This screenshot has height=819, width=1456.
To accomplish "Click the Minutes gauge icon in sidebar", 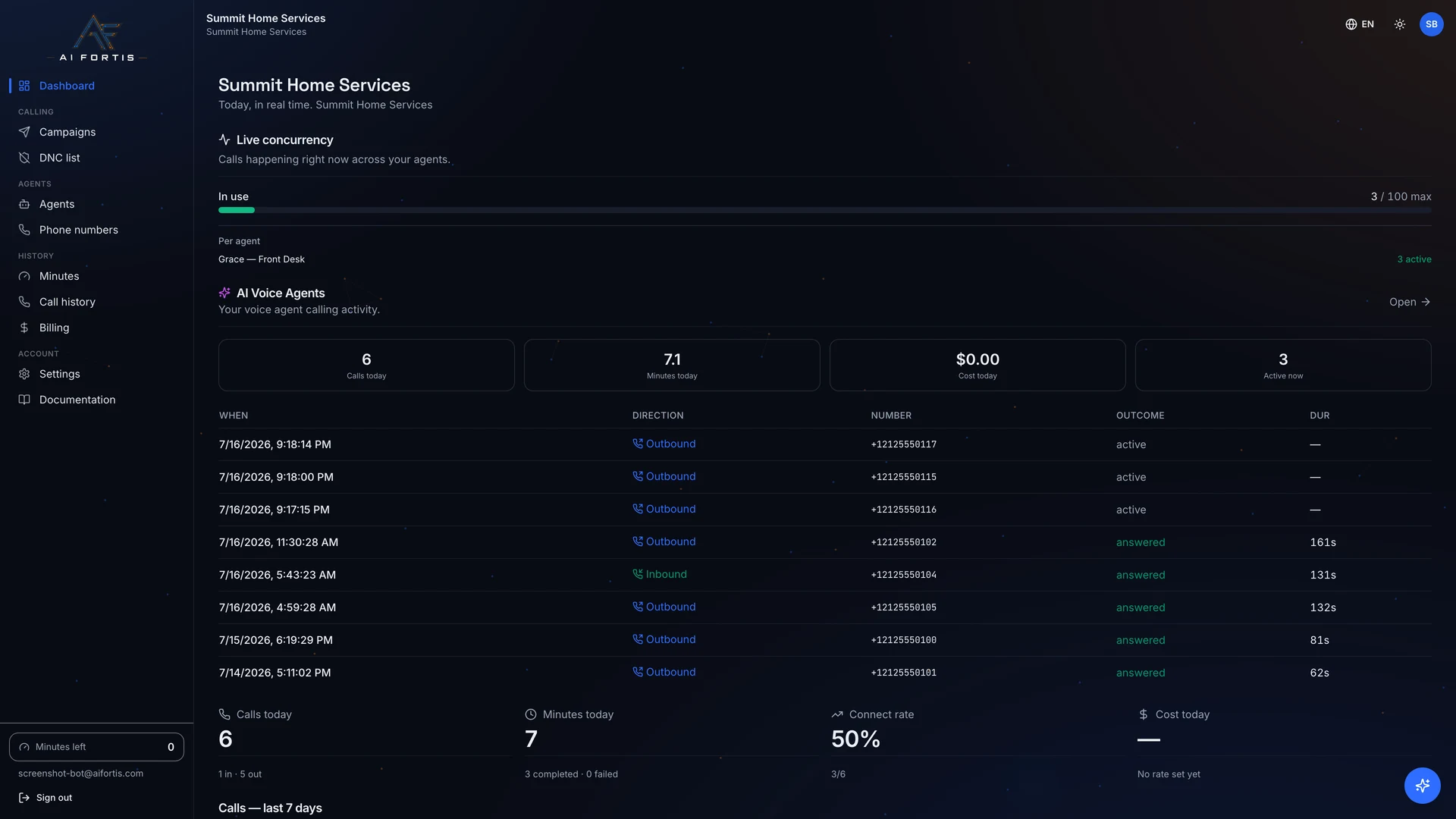I will click(x=24, y=276).
